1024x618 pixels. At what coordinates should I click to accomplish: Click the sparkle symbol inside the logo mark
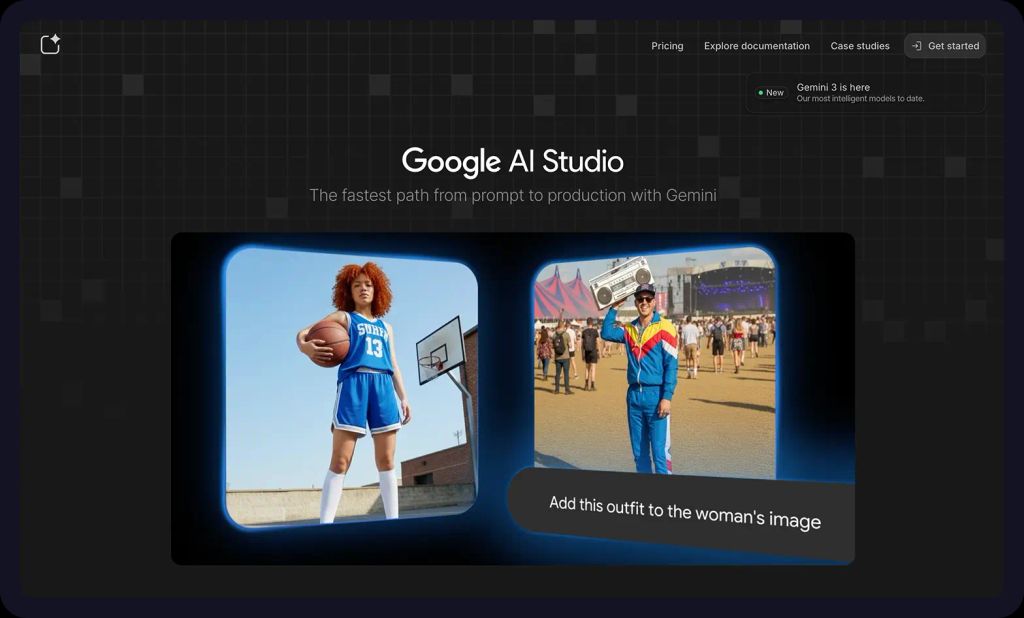(x=56, y=38)
